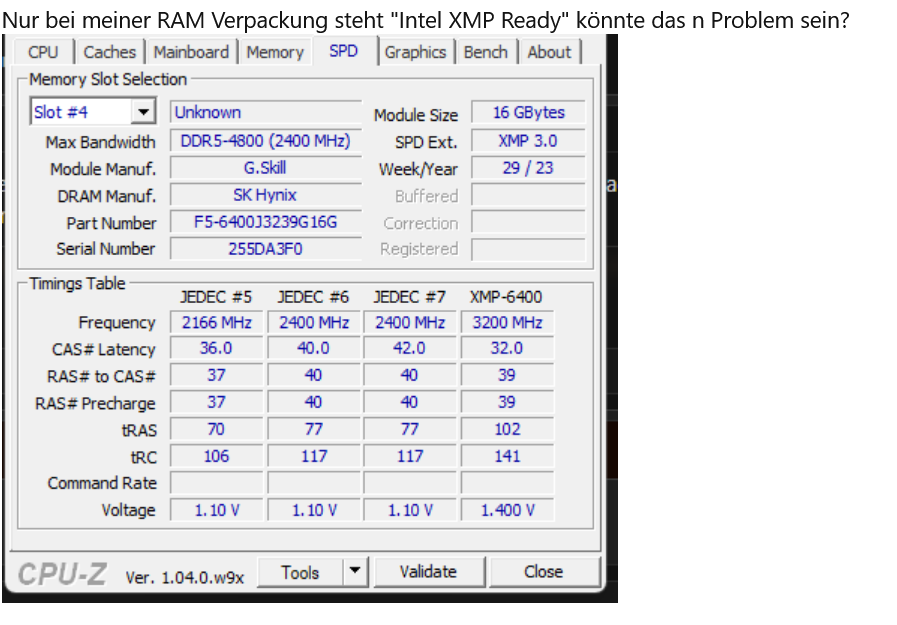The height and width of the screenshot is (625, 897).
Task: Click the JEDEC #7 column header
Action: [410, 297]
